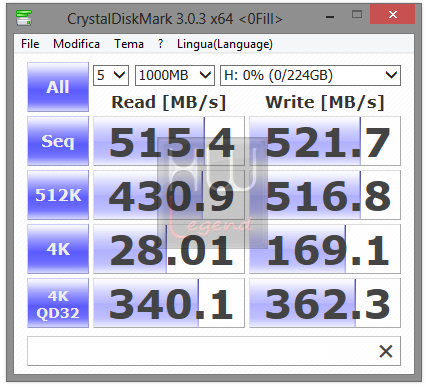The height and width of the screenshot is (387, 426).
Task: Open the Lingua(Language) menu
Action: coord(225,44)
